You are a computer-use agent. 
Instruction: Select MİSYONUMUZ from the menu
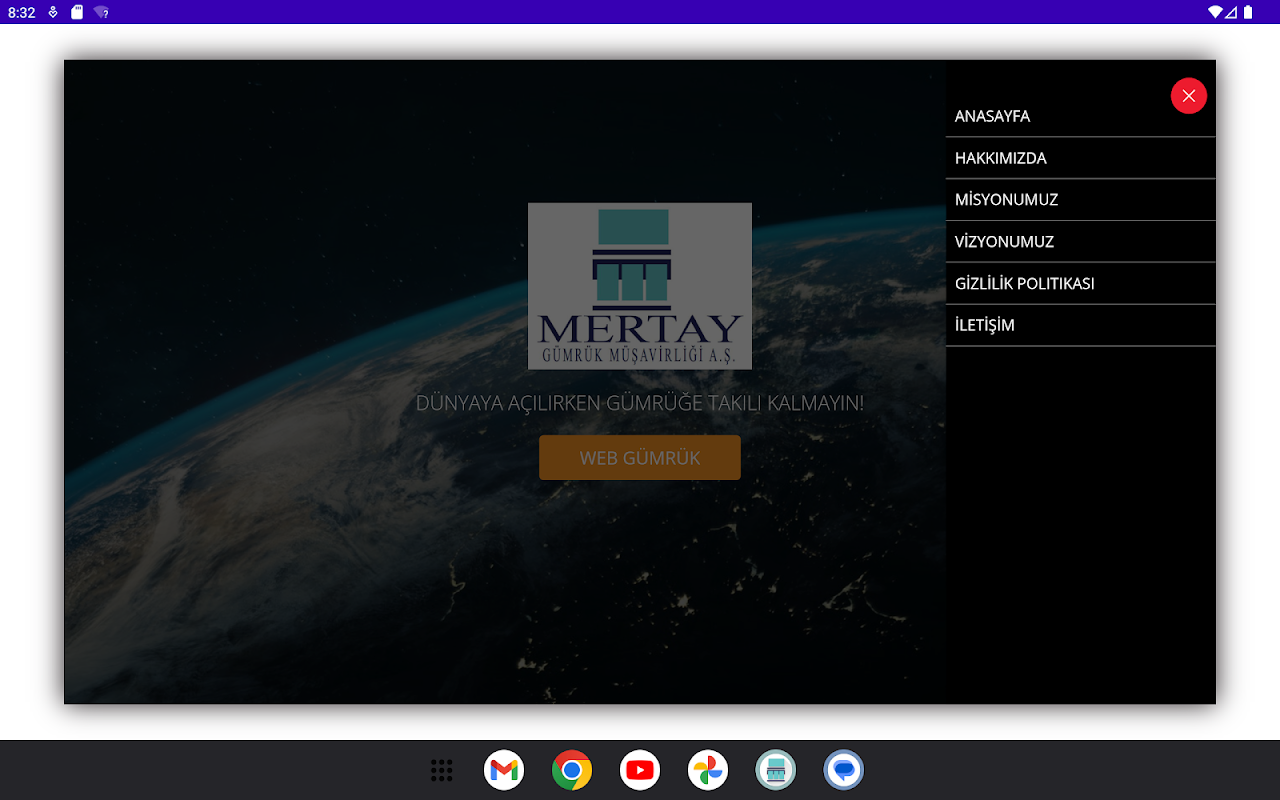tap(1080, 200)
